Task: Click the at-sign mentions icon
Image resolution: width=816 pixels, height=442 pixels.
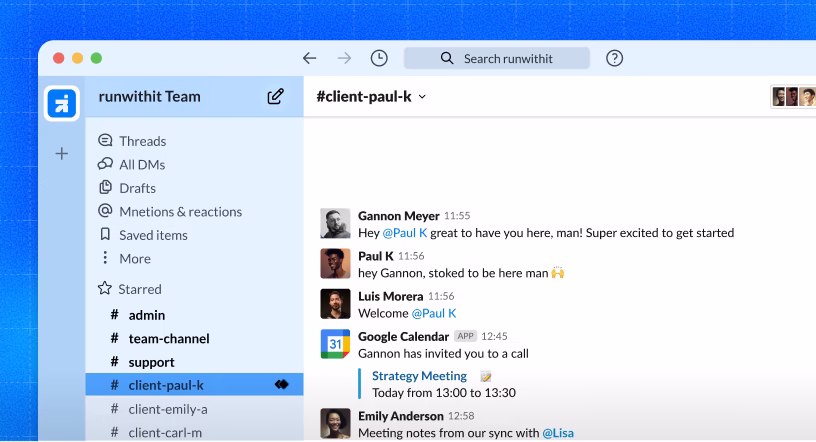Action: tap(105, 210)
